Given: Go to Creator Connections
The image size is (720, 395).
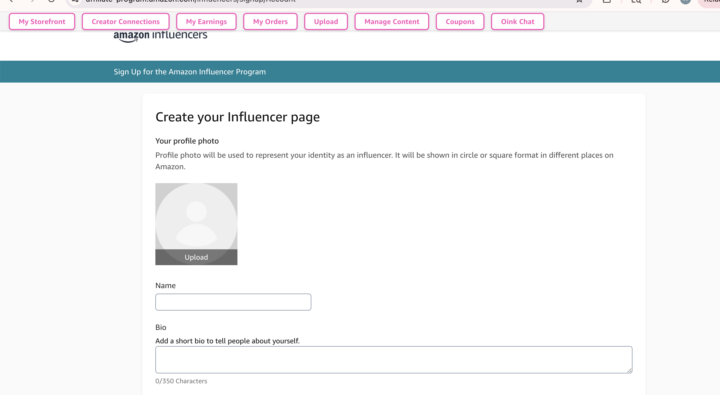Looking at the screenshot, I should [x=125, y=22].
